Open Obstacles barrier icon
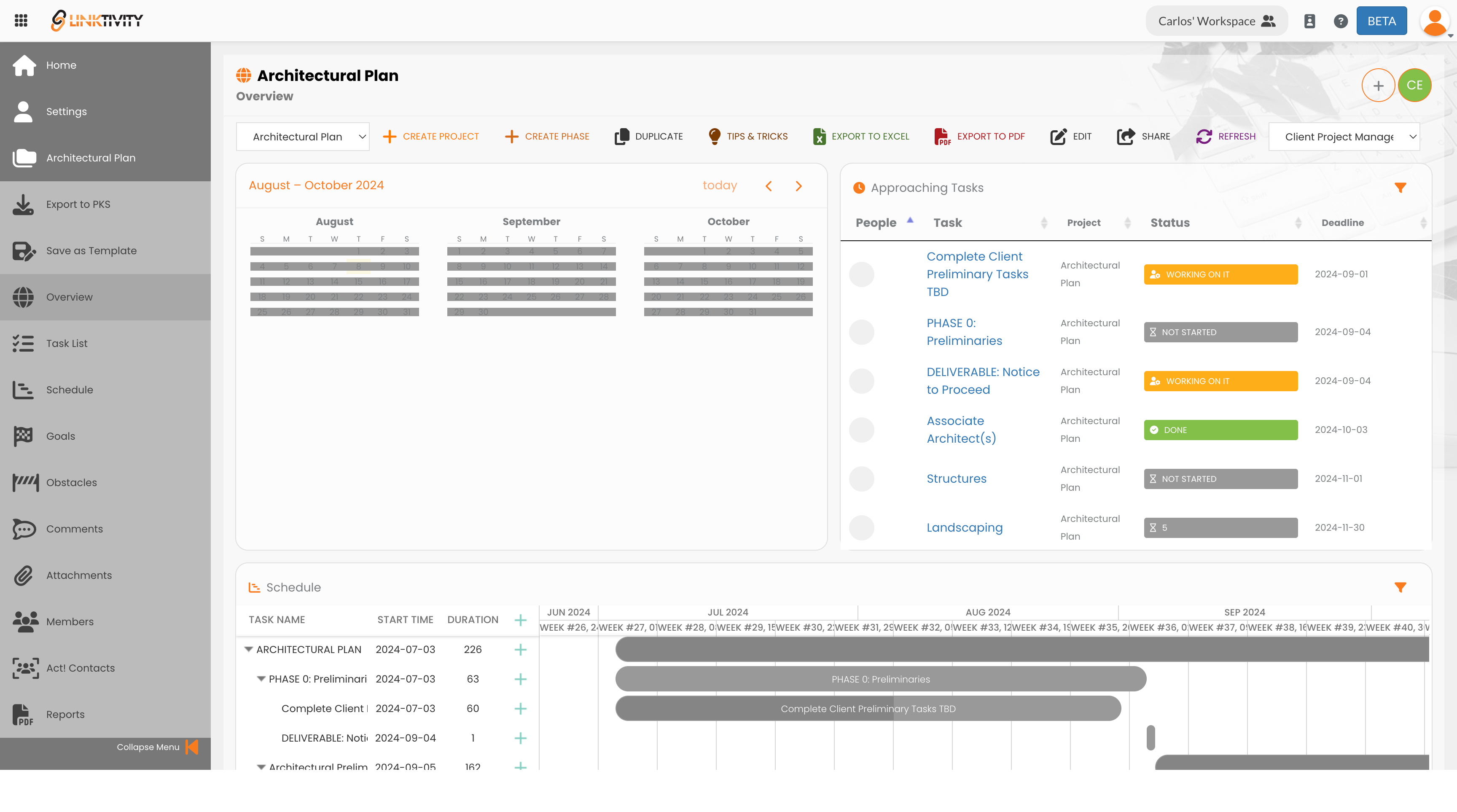This screenshot has width=1457, height=812. (25, 482)
